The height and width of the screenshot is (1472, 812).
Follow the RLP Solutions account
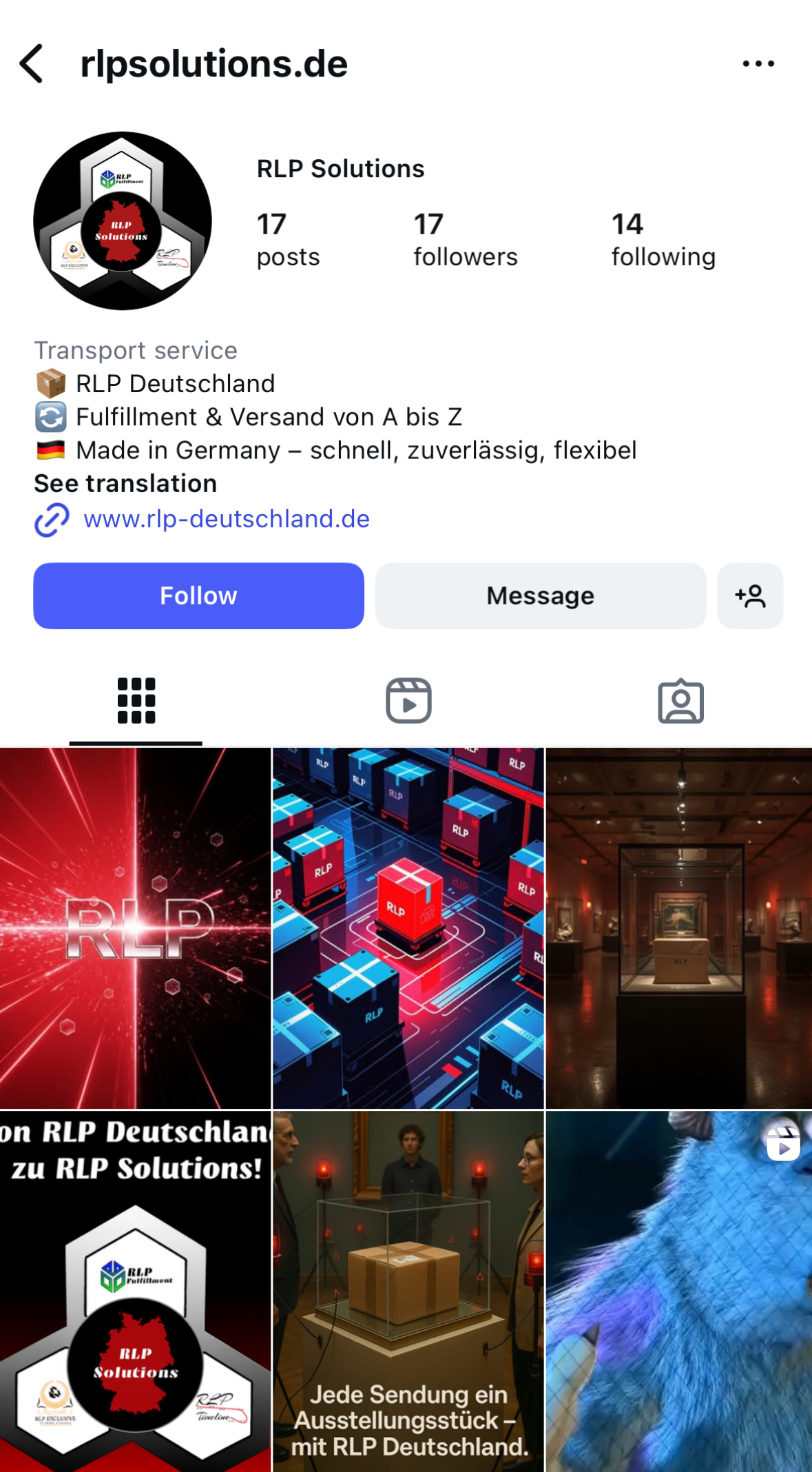pos(198,595)
